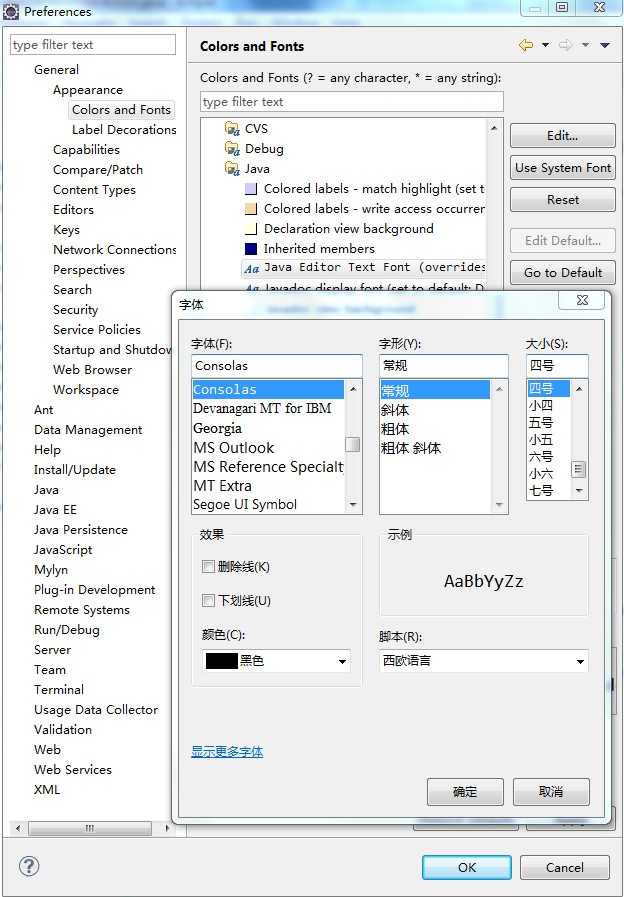
Task: Click 显示更多字体 link
Action: 227,752
